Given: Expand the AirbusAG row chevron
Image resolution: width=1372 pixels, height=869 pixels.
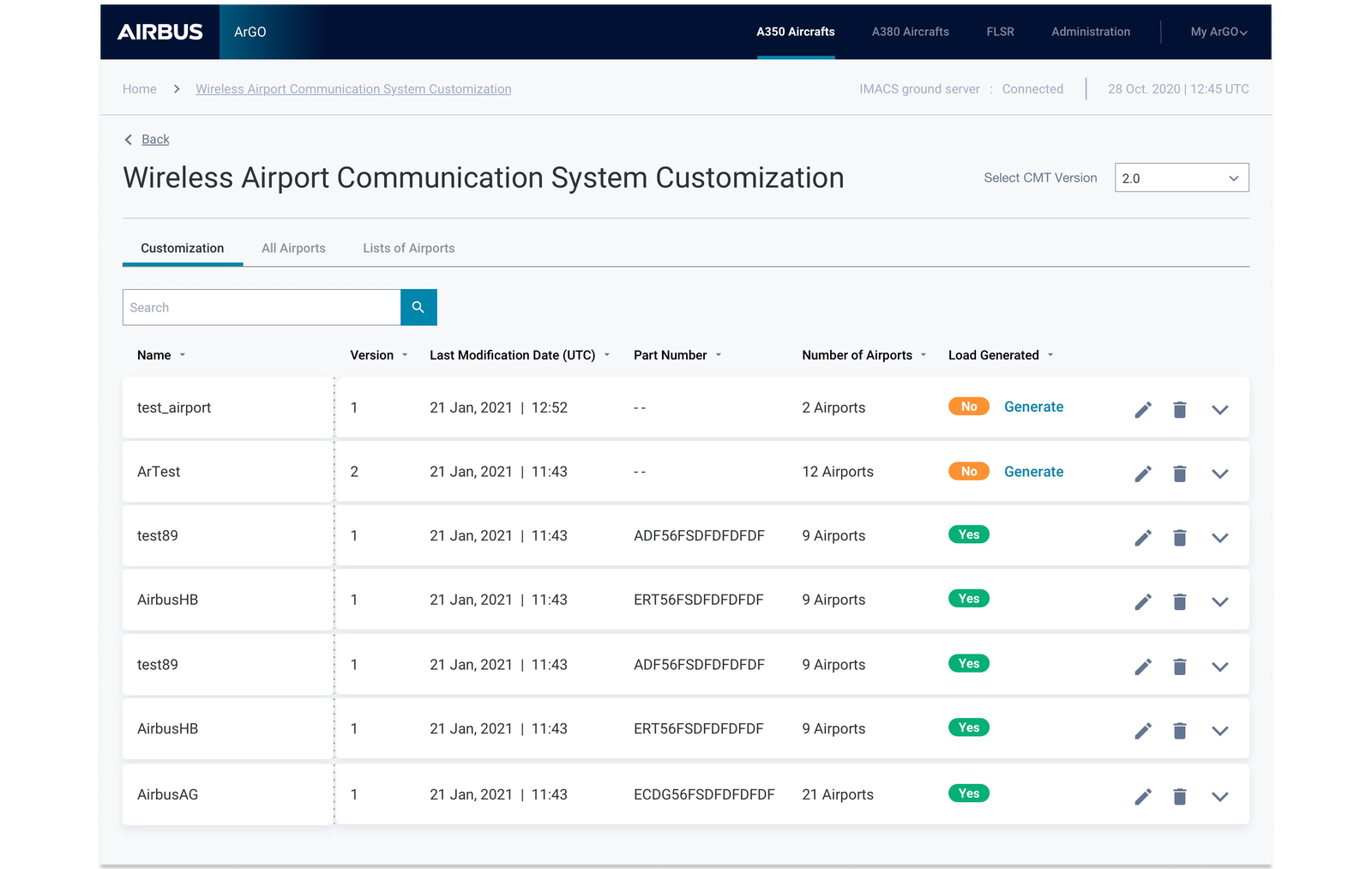Looking at the screenshot, I should tap(1219, 796).
